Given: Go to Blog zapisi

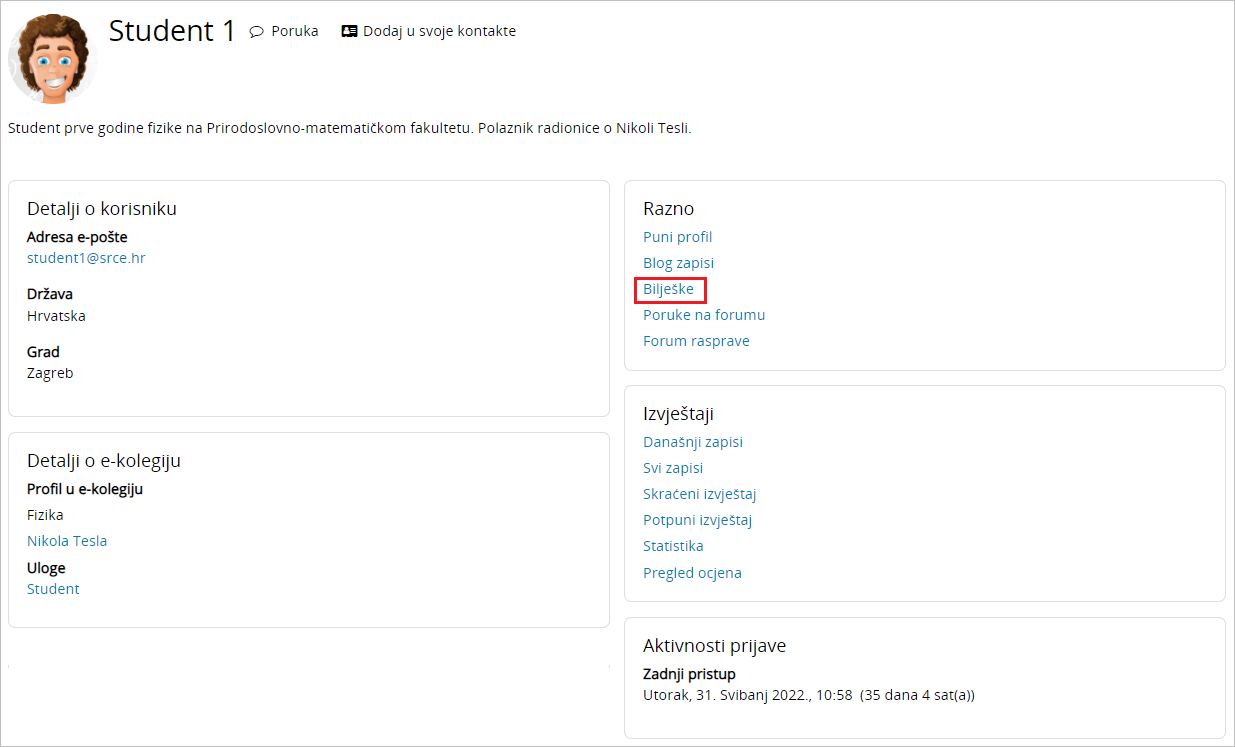Looking at the screenshot, I should coord(678,263).
